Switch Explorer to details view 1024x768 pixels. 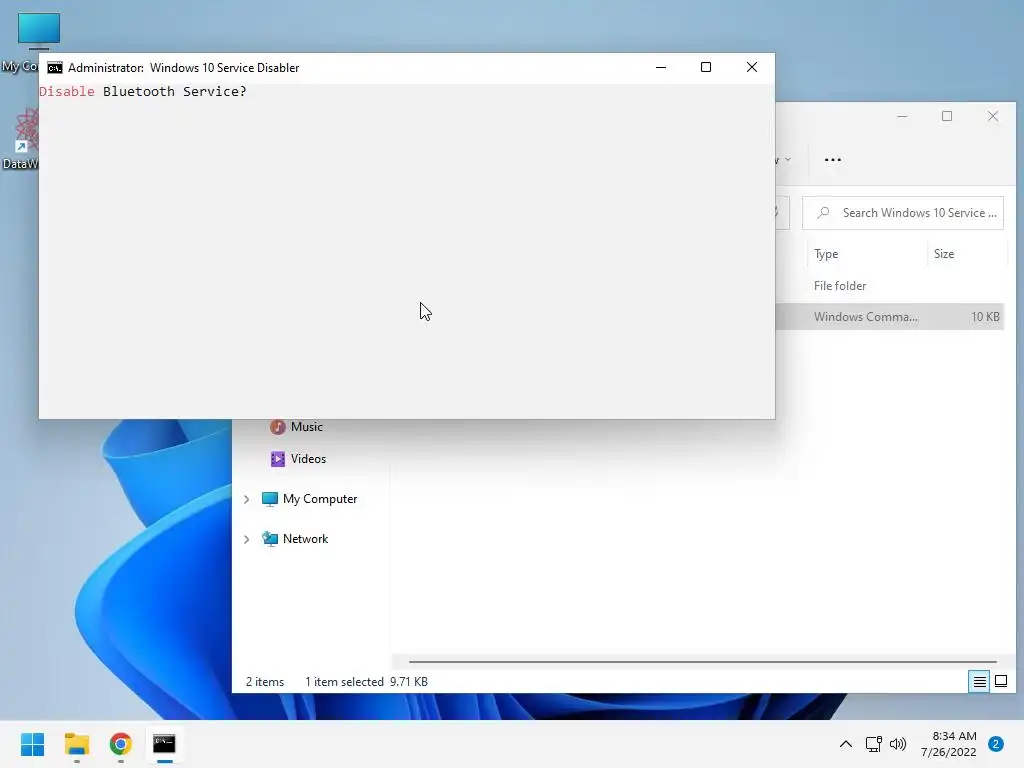point(979,682)
